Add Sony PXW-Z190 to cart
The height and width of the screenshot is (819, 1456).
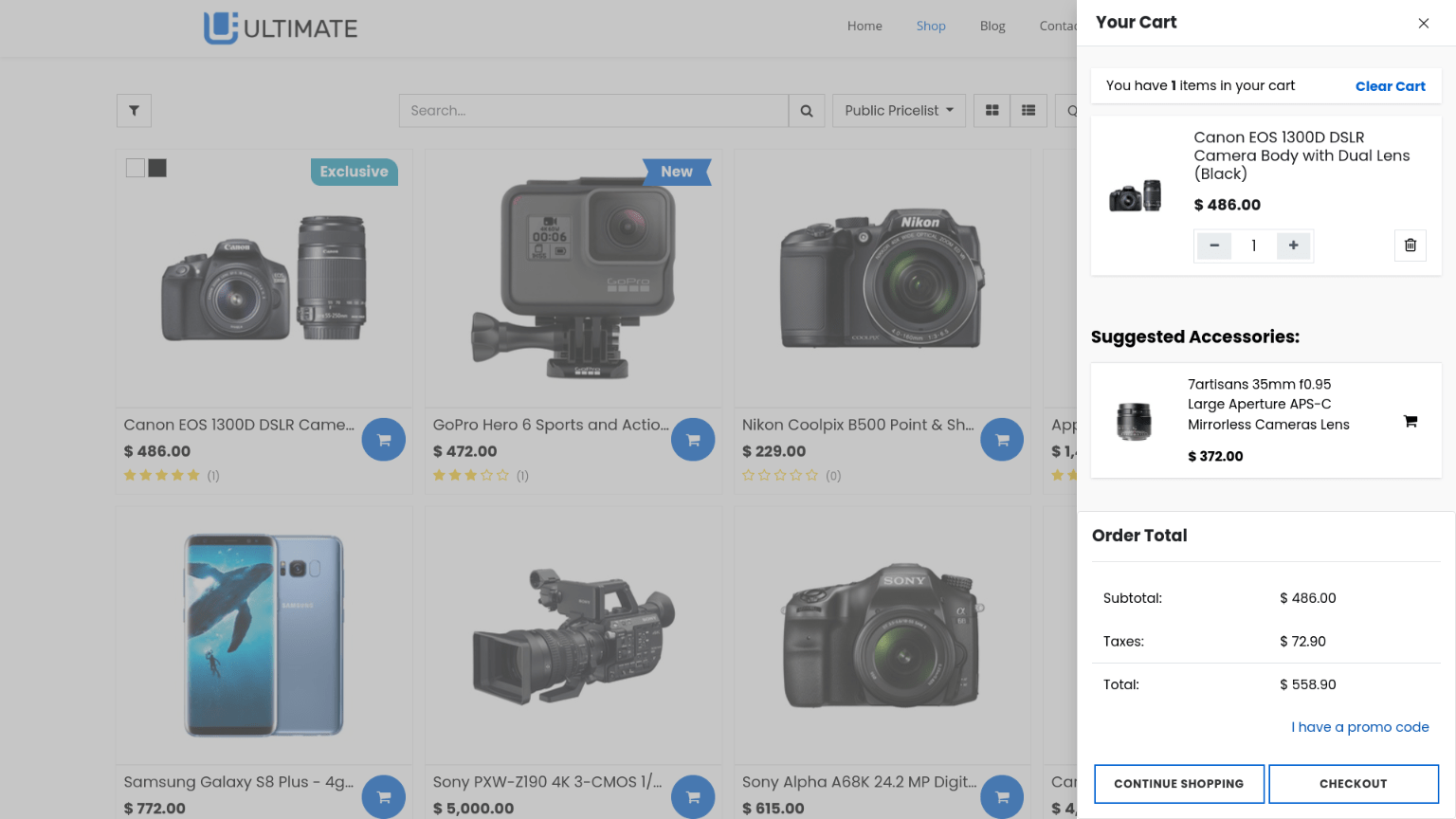[693, 797]
